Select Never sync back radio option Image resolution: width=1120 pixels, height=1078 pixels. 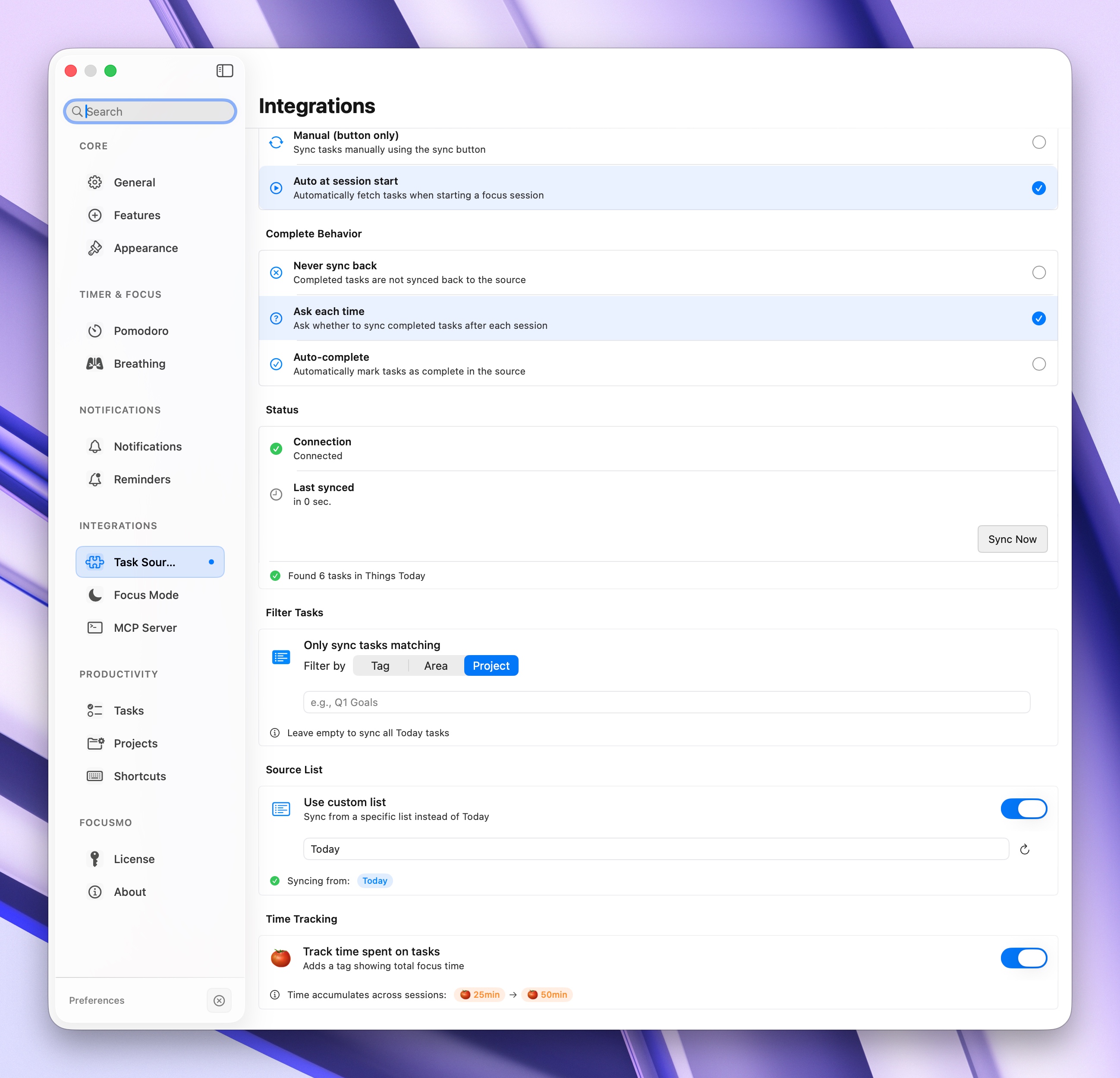click(x=1038, y=273)
